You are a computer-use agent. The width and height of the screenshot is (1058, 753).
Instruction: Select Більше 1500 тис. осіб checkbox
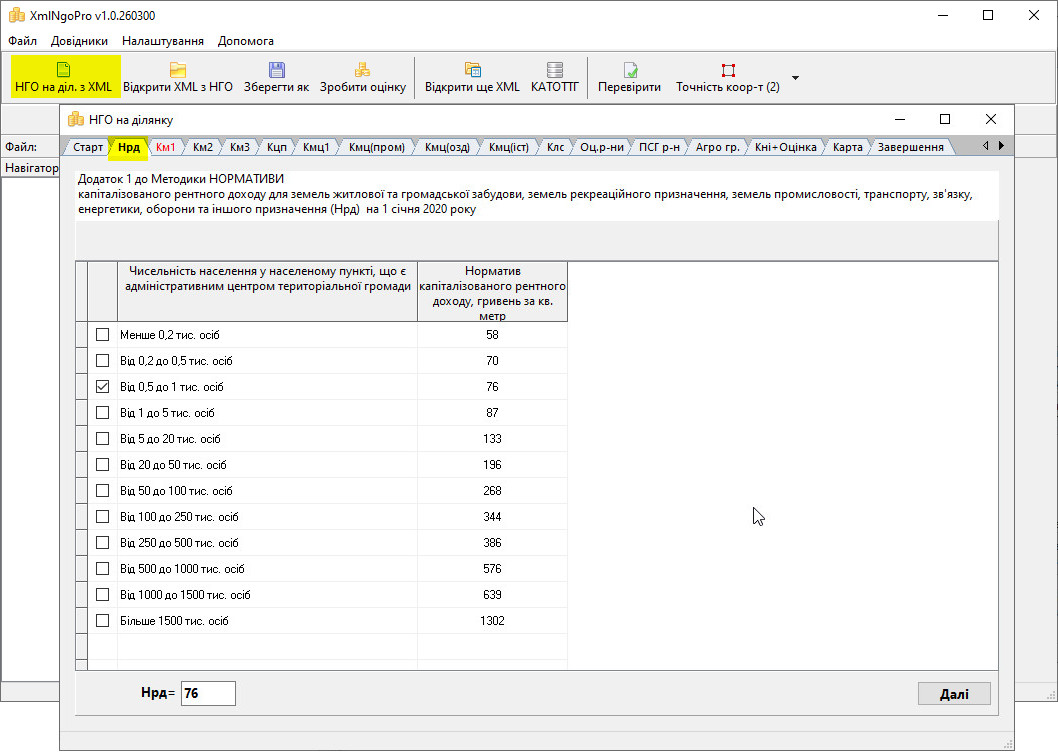tap(102, 621)
